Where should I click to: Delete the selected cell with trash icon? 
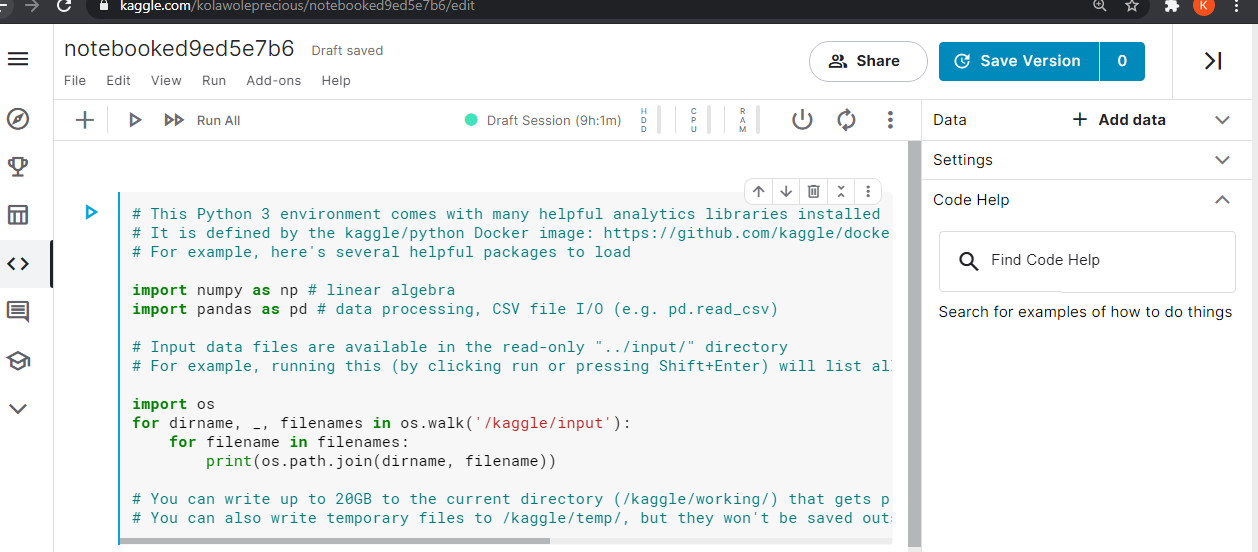pos(814,191)
